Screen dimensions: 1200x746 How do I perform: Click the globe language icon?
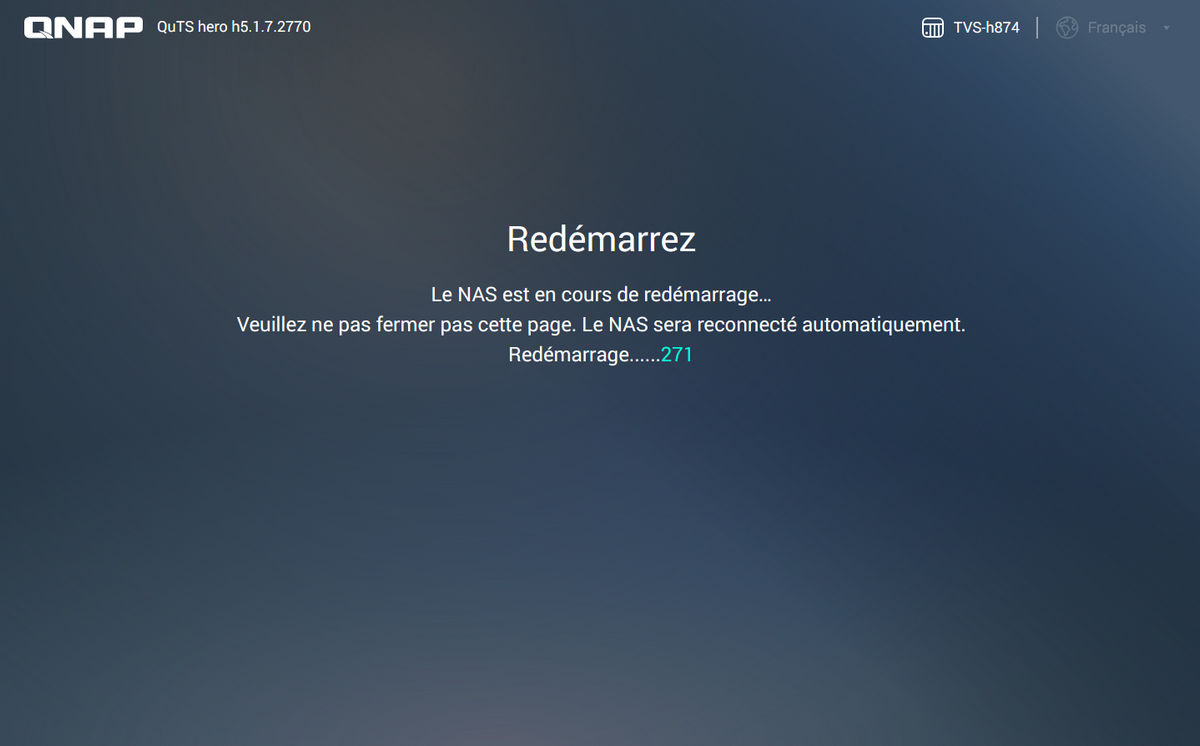coord(1067,28)
